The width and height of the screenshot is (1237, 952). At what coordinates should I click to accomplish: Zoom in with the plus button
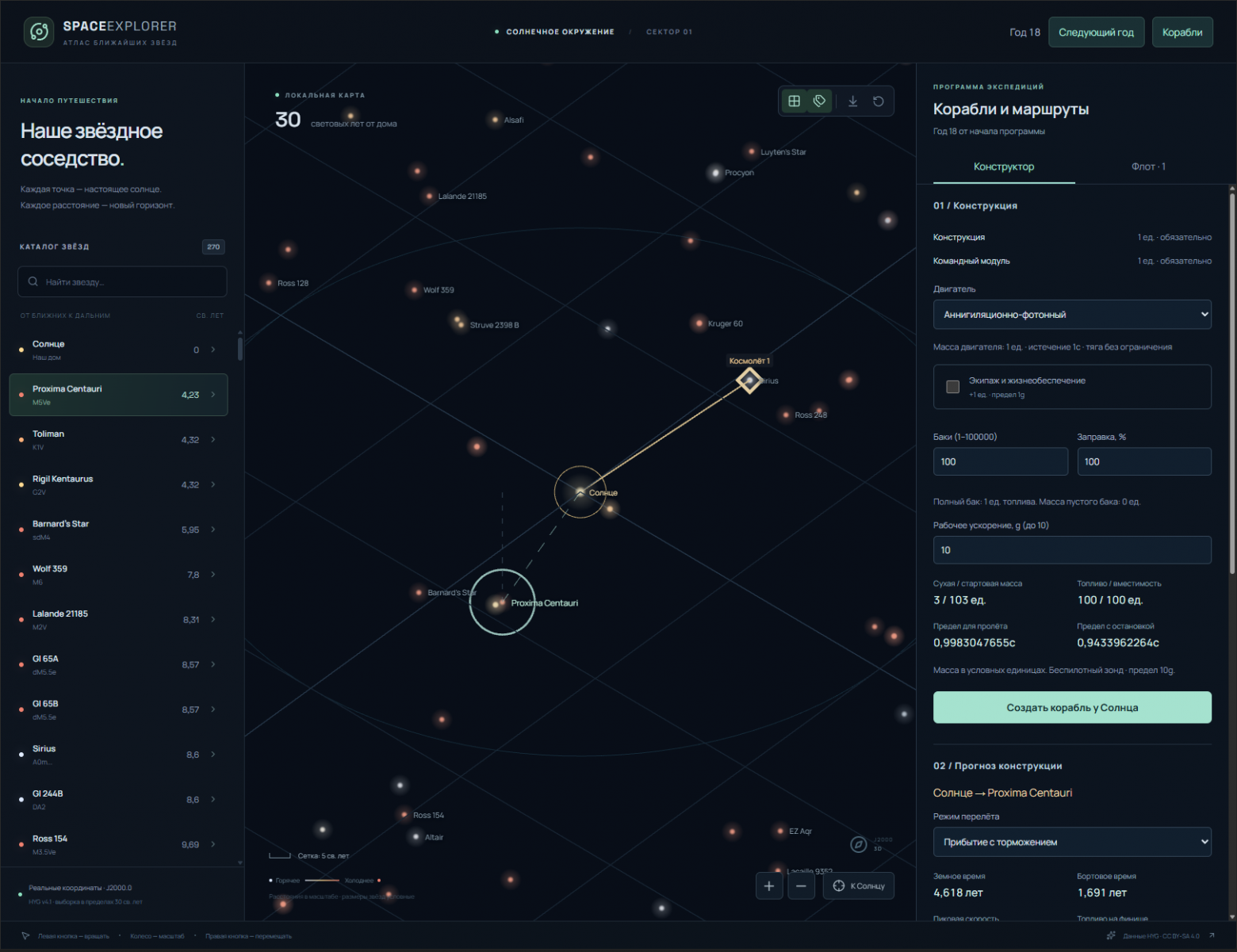click(769, 885)
